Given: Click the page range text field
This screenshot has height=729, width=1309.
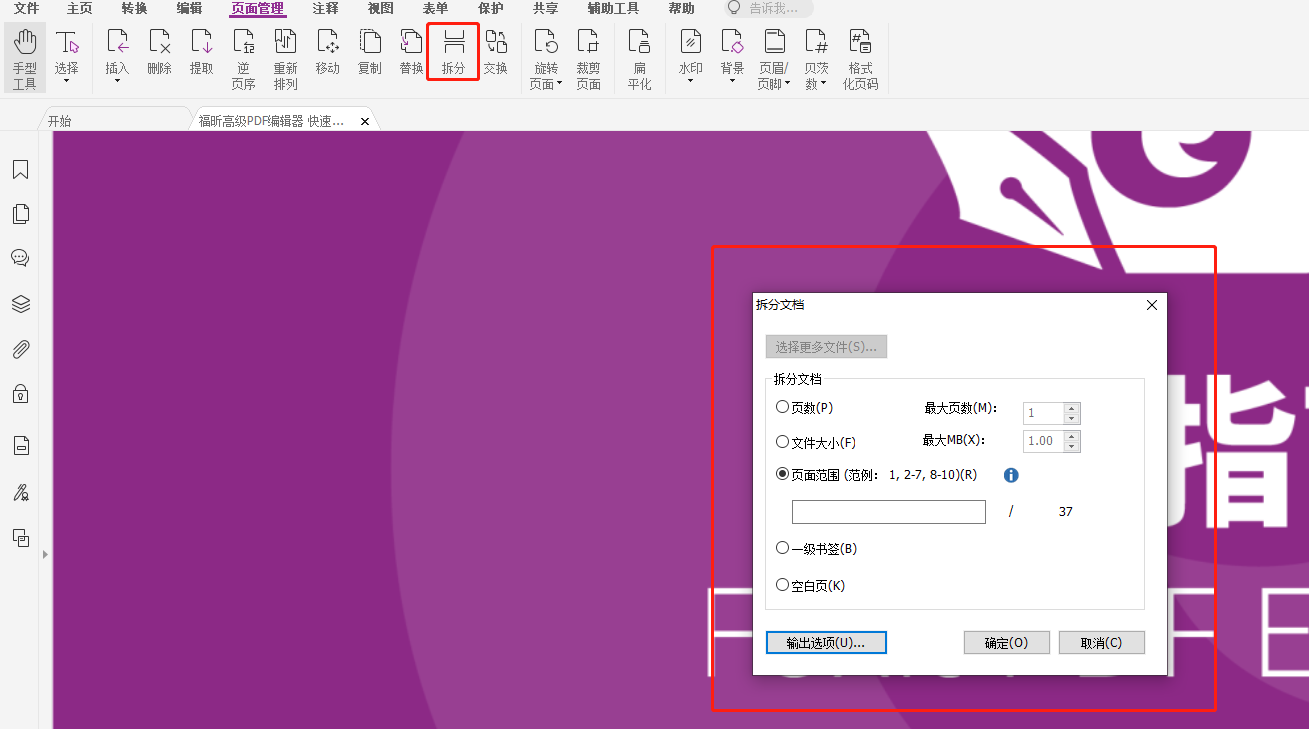Looking at the screenshot, I should pos(888,512).
